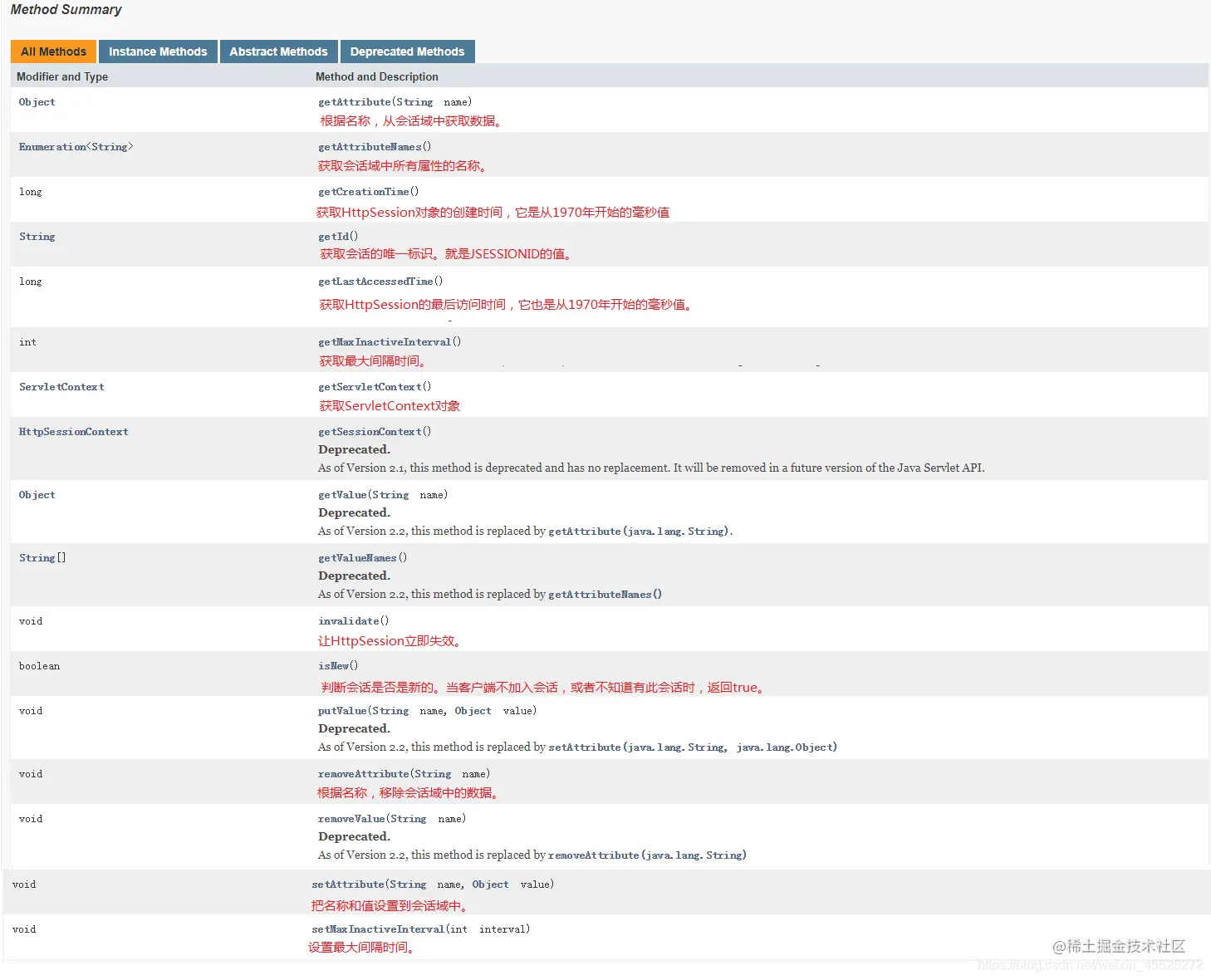The image size is (1211, 980).
Task: Open the putValue method link
Action: pos(342,711)
